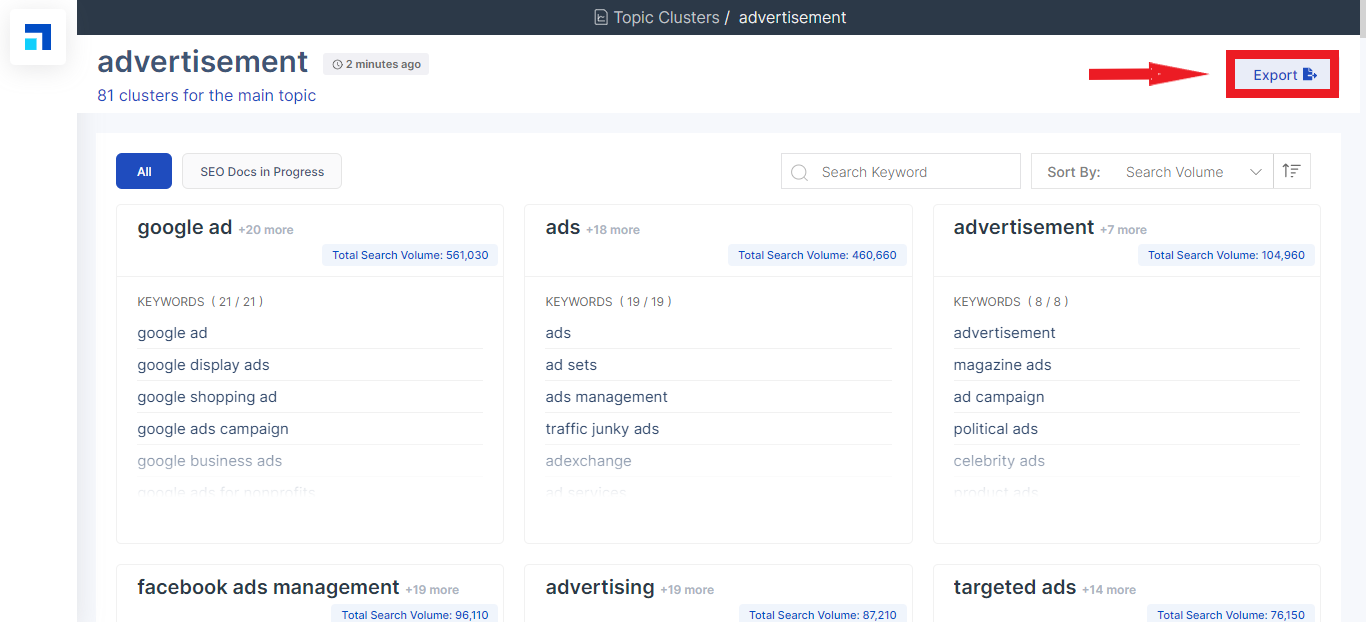This screenshot has width=1366, height=622.
Task: Select the 'traffic junky ads' keyword
Action: coord(602,429)
